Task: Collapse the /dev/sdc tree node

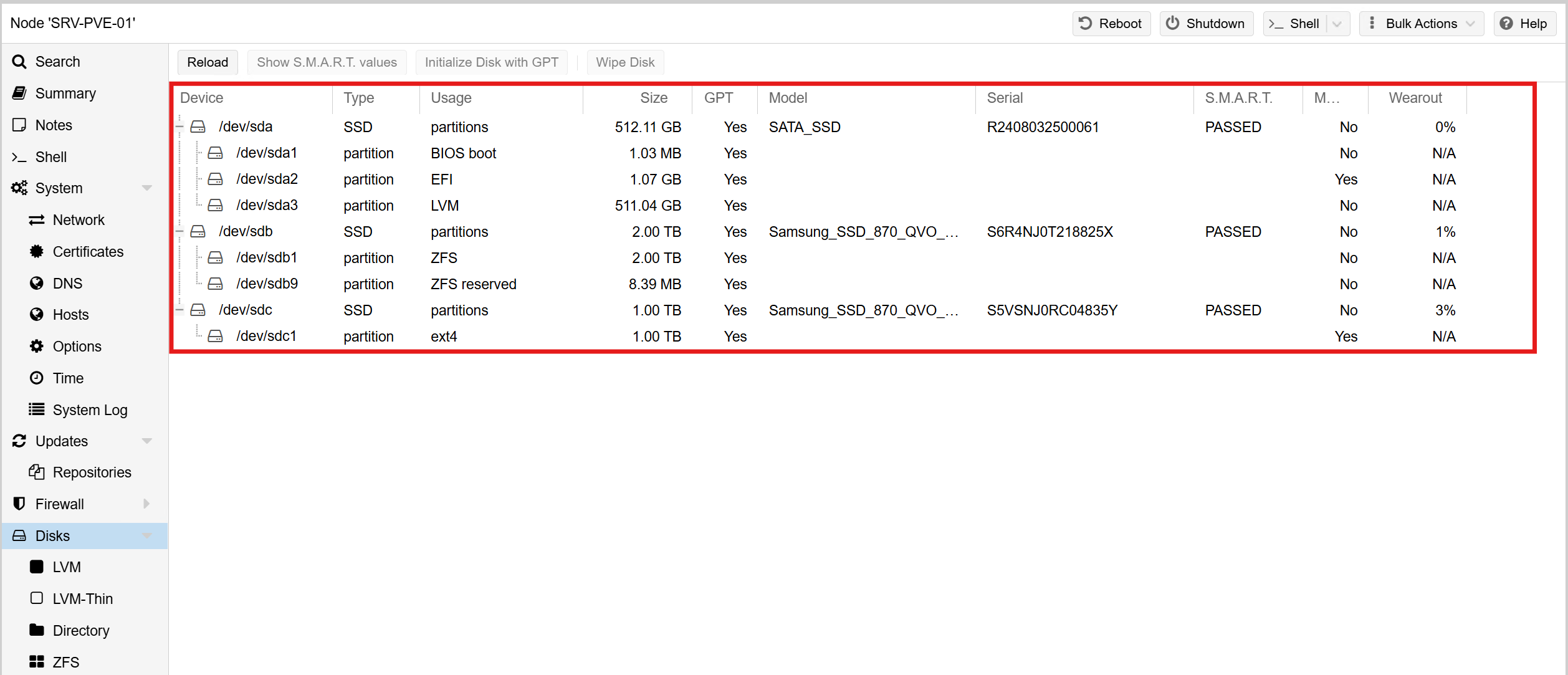Action: 179,310
